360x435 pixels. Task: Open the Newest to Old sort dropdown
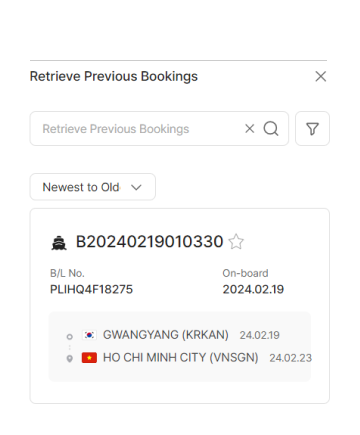point(93,187)
